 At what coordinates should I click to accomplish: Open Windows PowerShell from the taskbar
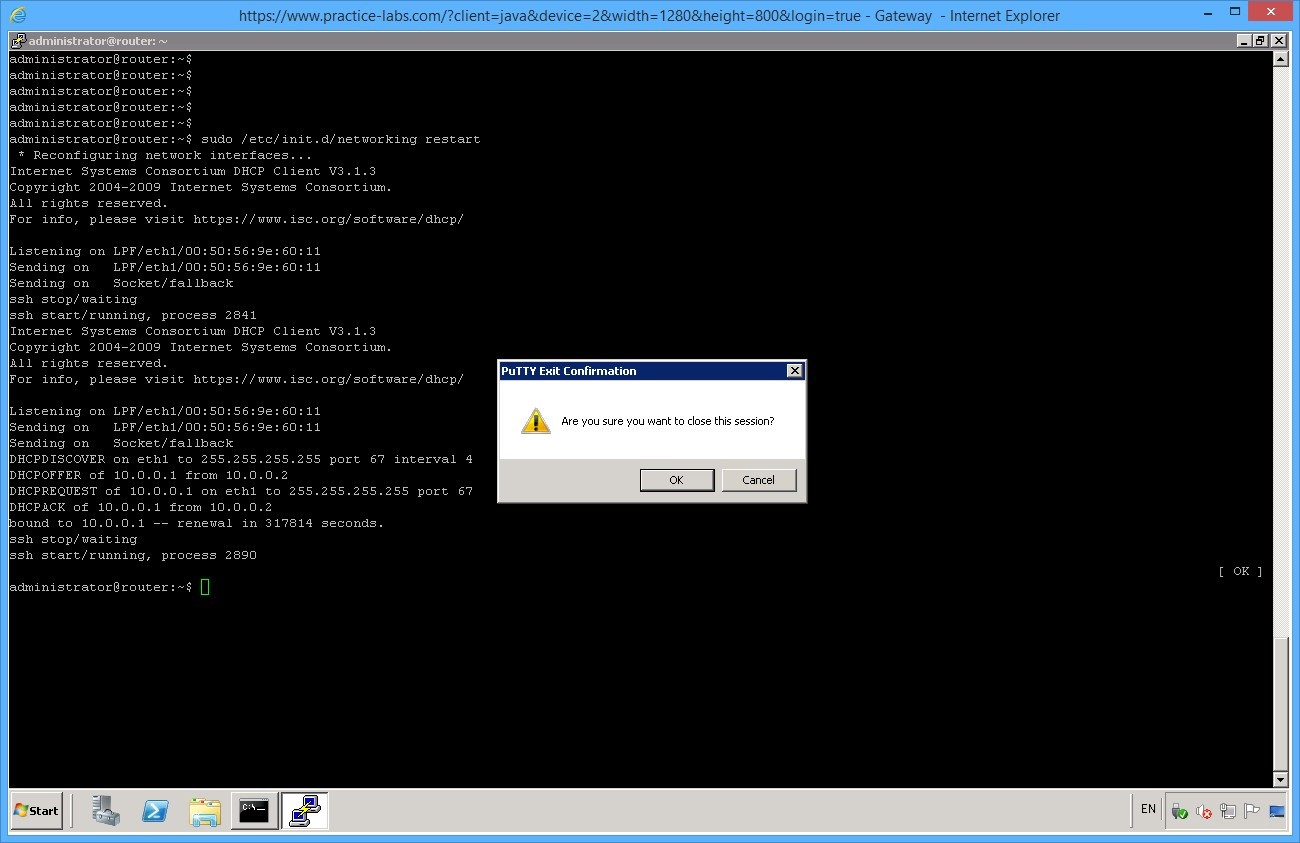(x=155, y=811)
